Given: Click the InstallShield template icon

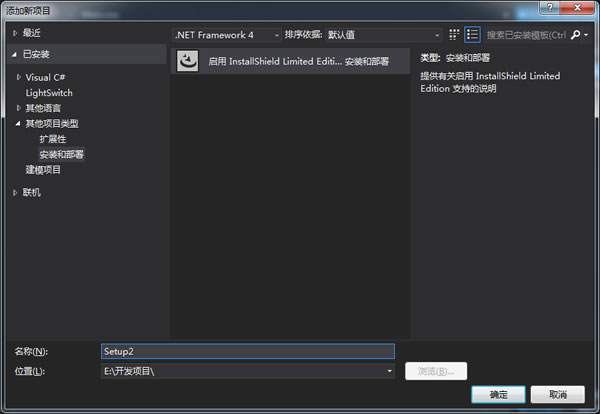Looking at the screenshot, I should (188, 61).
